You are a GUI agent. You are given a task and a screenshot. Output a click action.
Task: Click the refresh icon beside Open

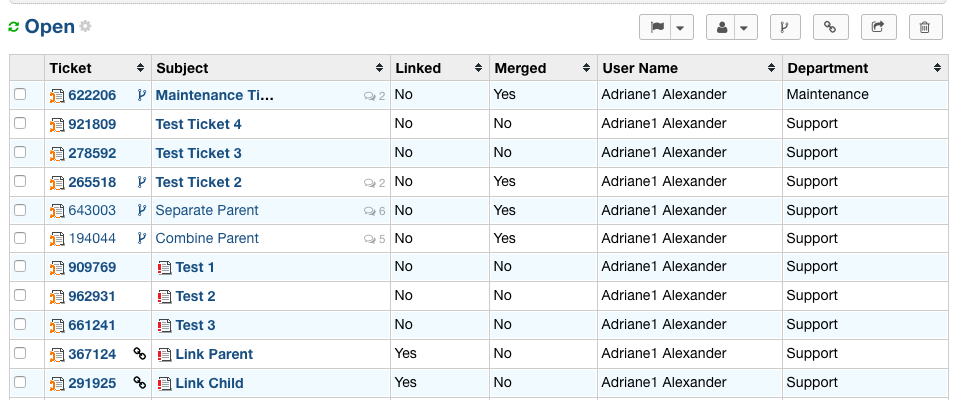click(14, 27)
